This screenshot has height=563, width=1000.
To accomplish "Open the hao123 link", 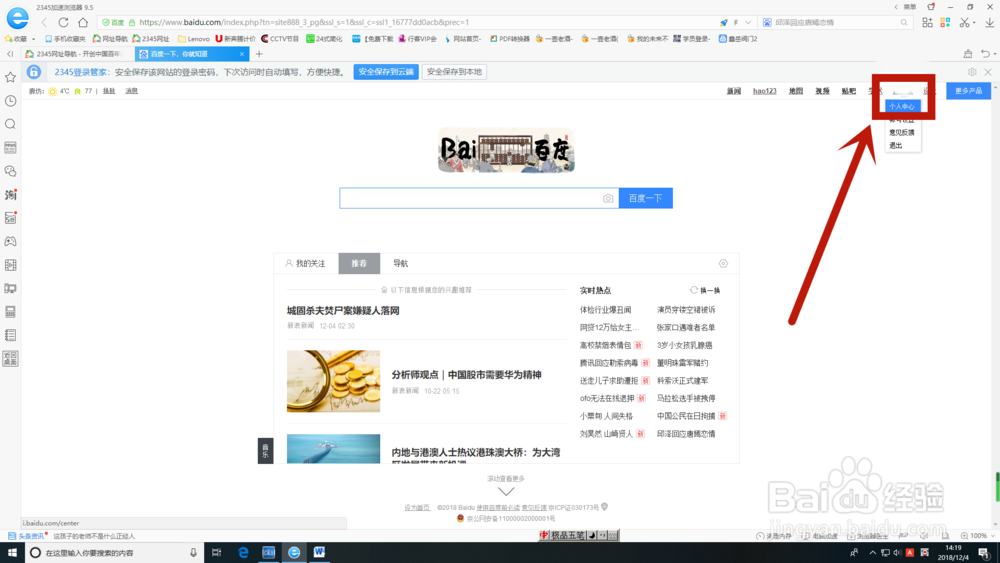I will 765,91.
